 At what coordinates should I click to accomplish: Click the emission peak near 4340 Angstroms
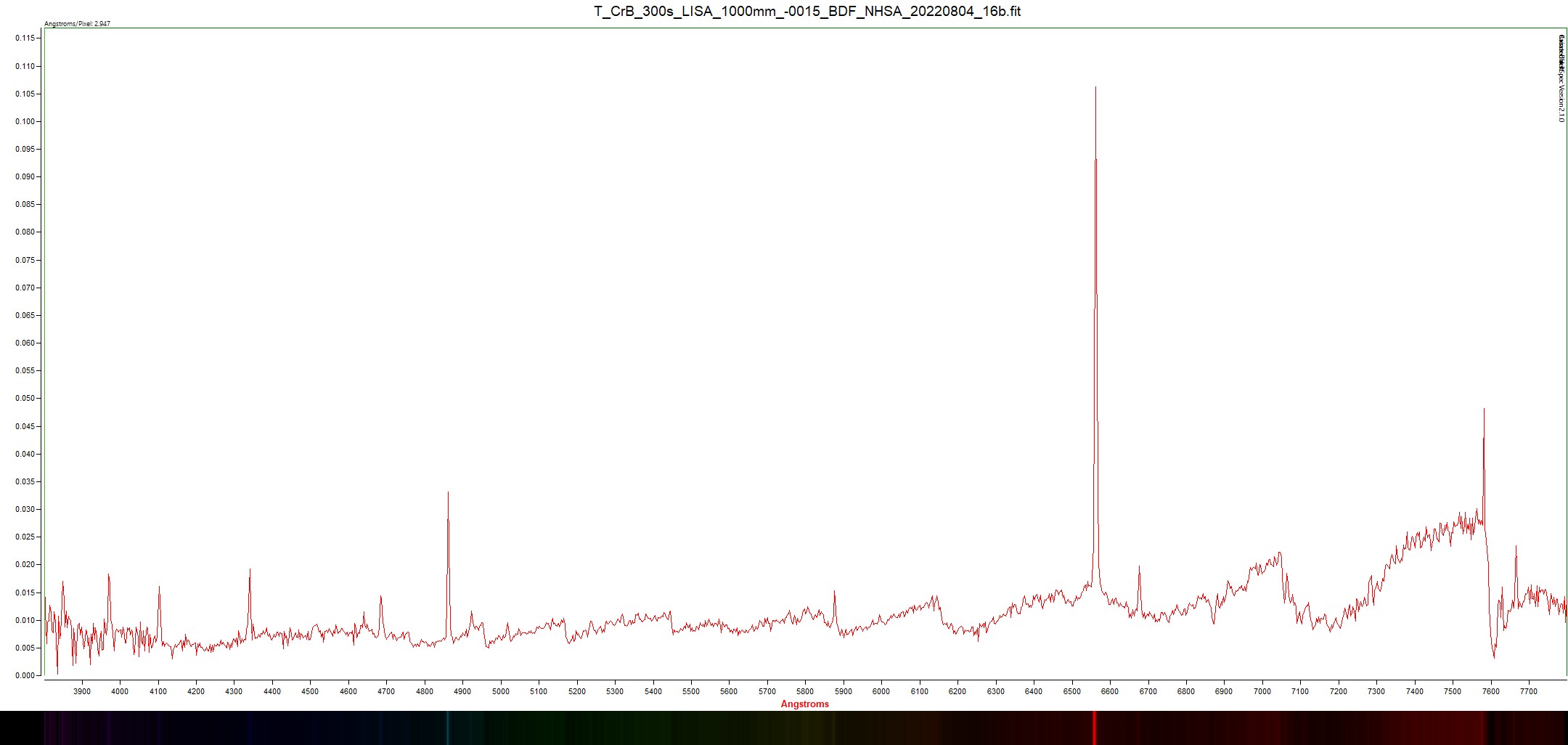pyautogui.click(x=250, y=571)
